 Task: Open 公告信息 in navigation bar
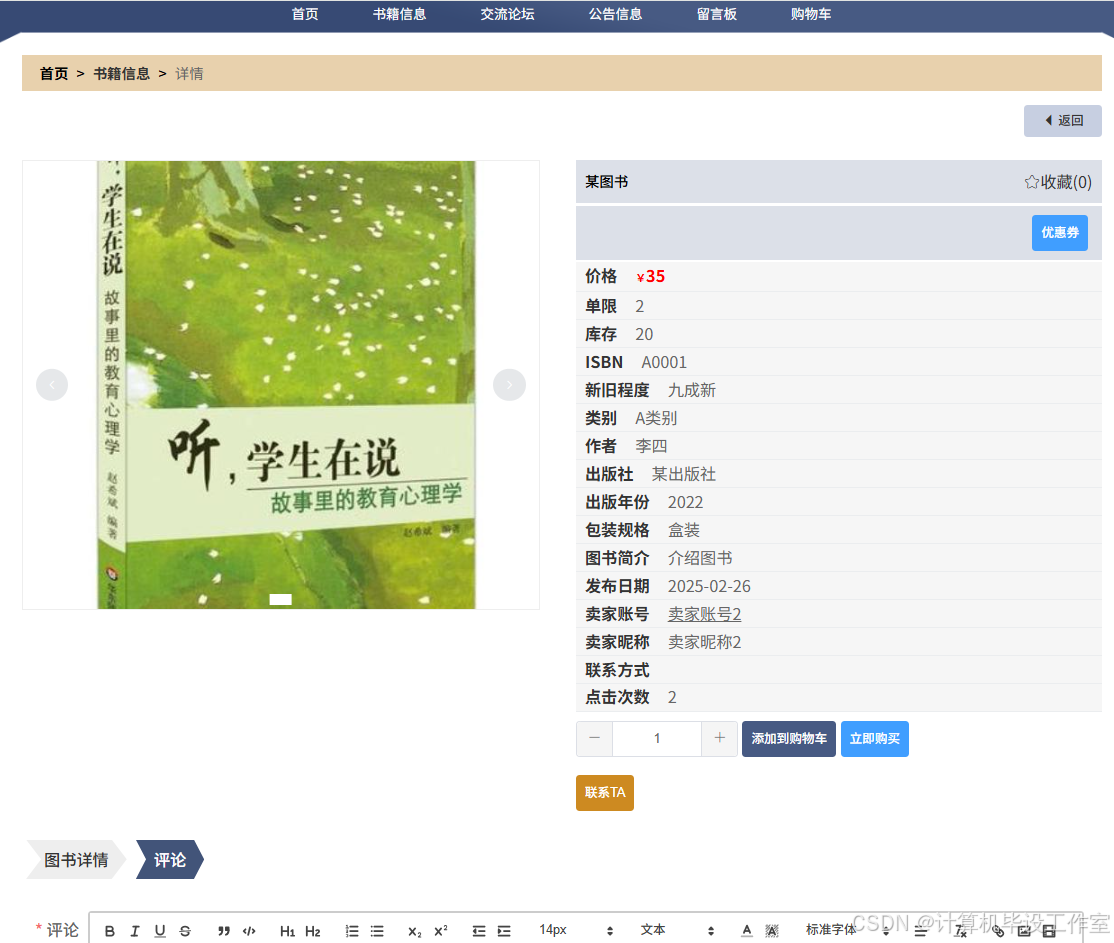pyautogui.click(x=615, y=14)
